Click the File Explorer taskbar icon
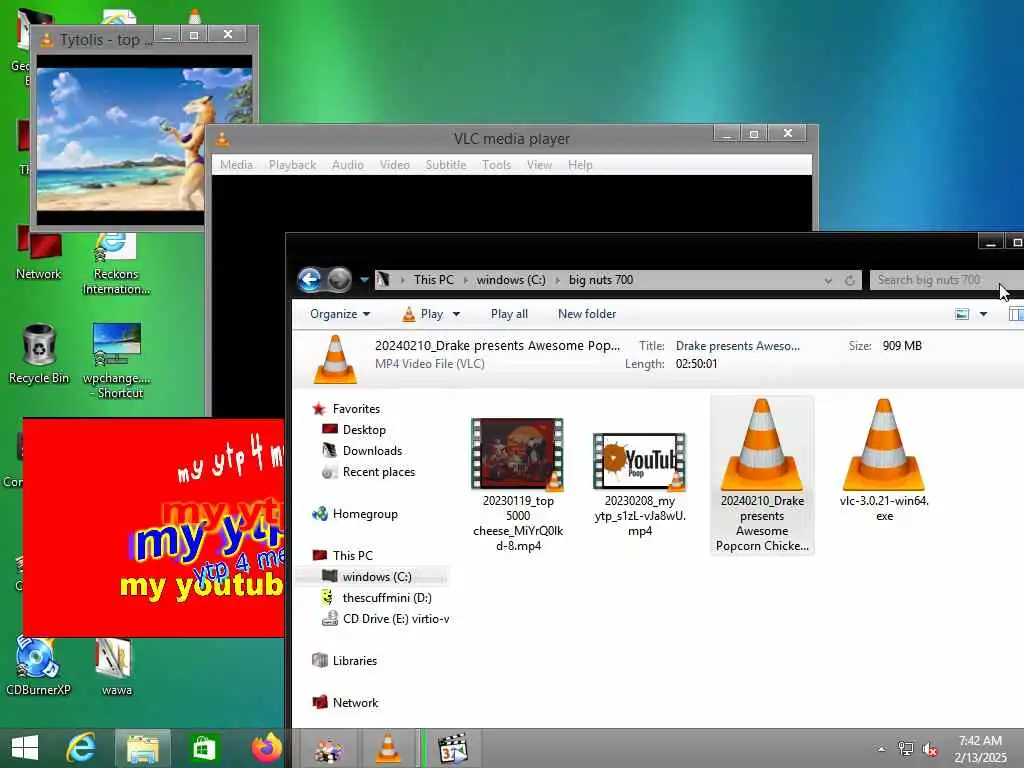Screen dimensions: 1024x768 click(x=143, y=748)
